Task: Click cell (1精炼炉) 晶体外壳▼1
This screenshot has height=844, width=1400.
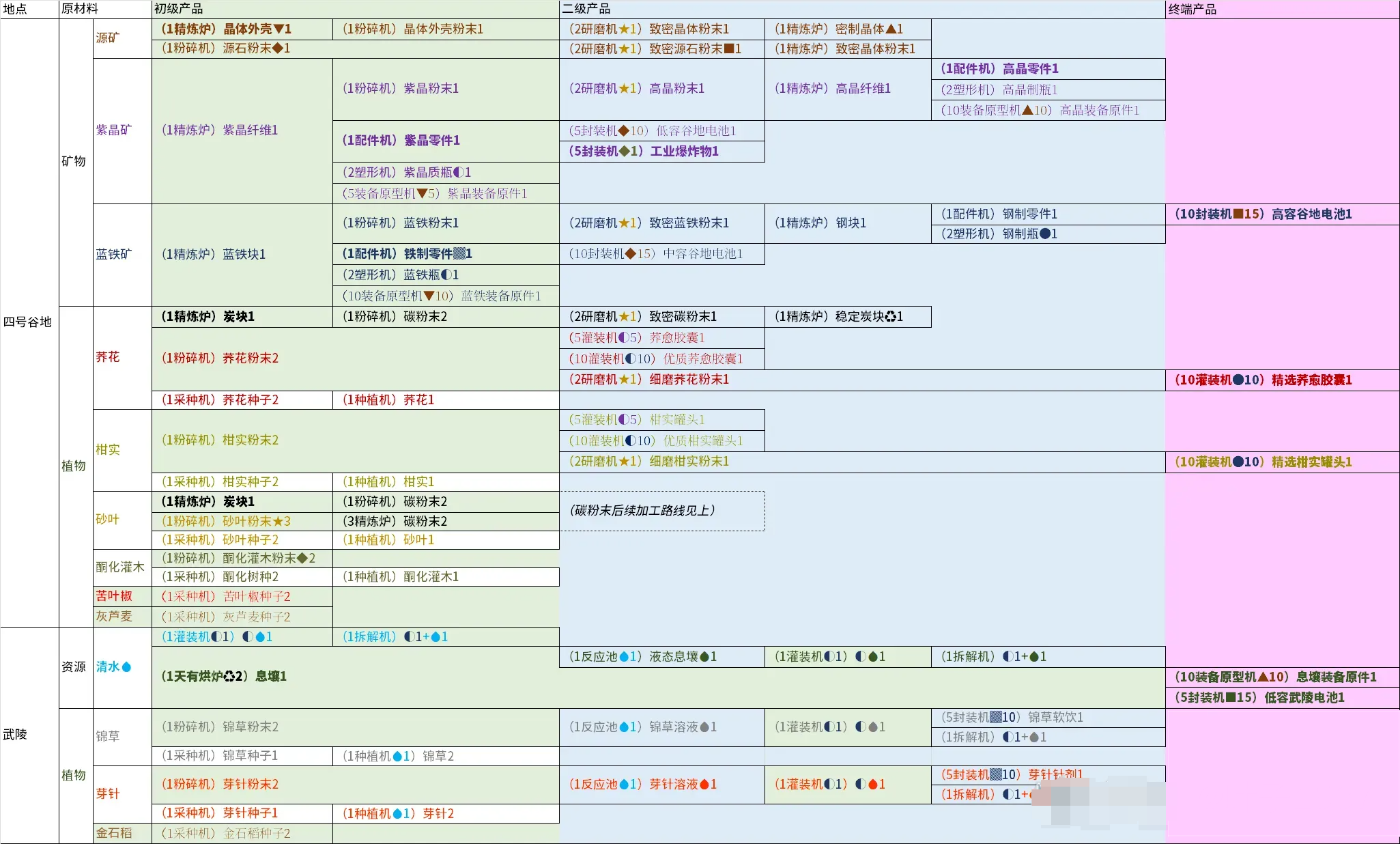Action: pos(242,29)
